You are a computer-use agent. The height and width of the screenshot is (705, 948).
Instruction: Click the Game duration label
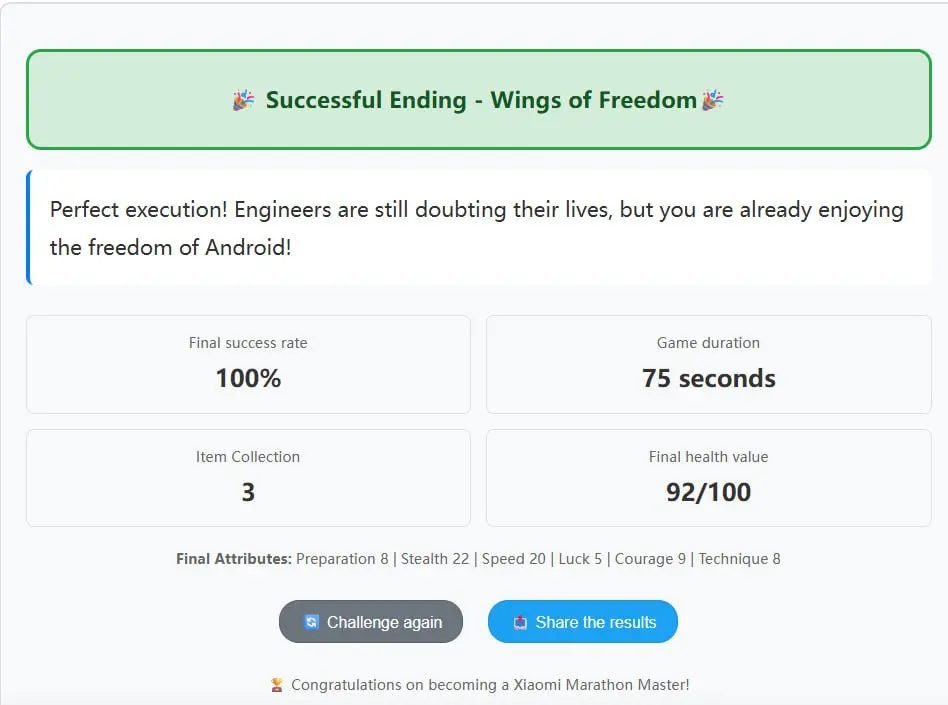point(708,343)
